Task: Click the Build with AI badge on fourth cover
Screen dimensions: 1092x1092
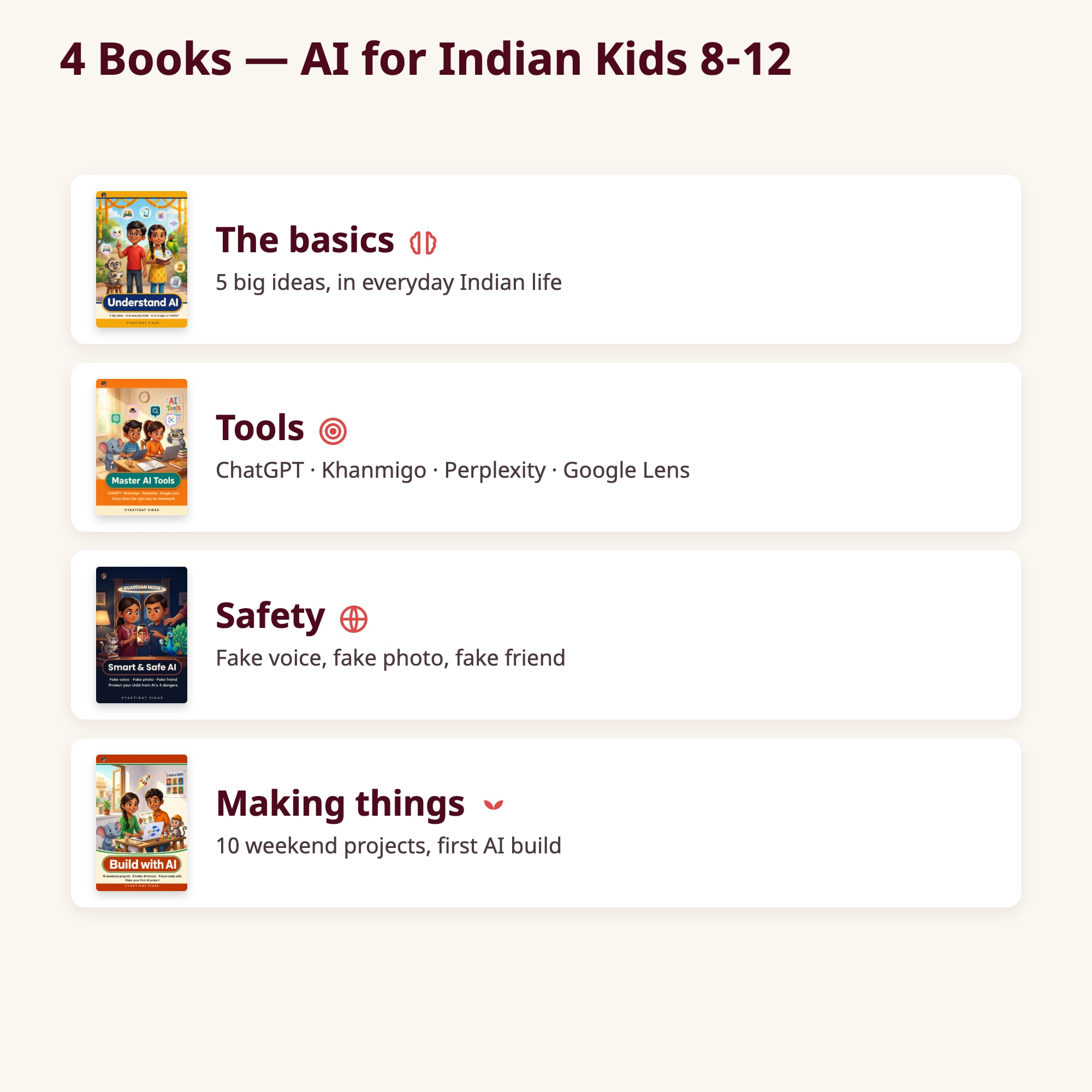Action: coord(143,864)
